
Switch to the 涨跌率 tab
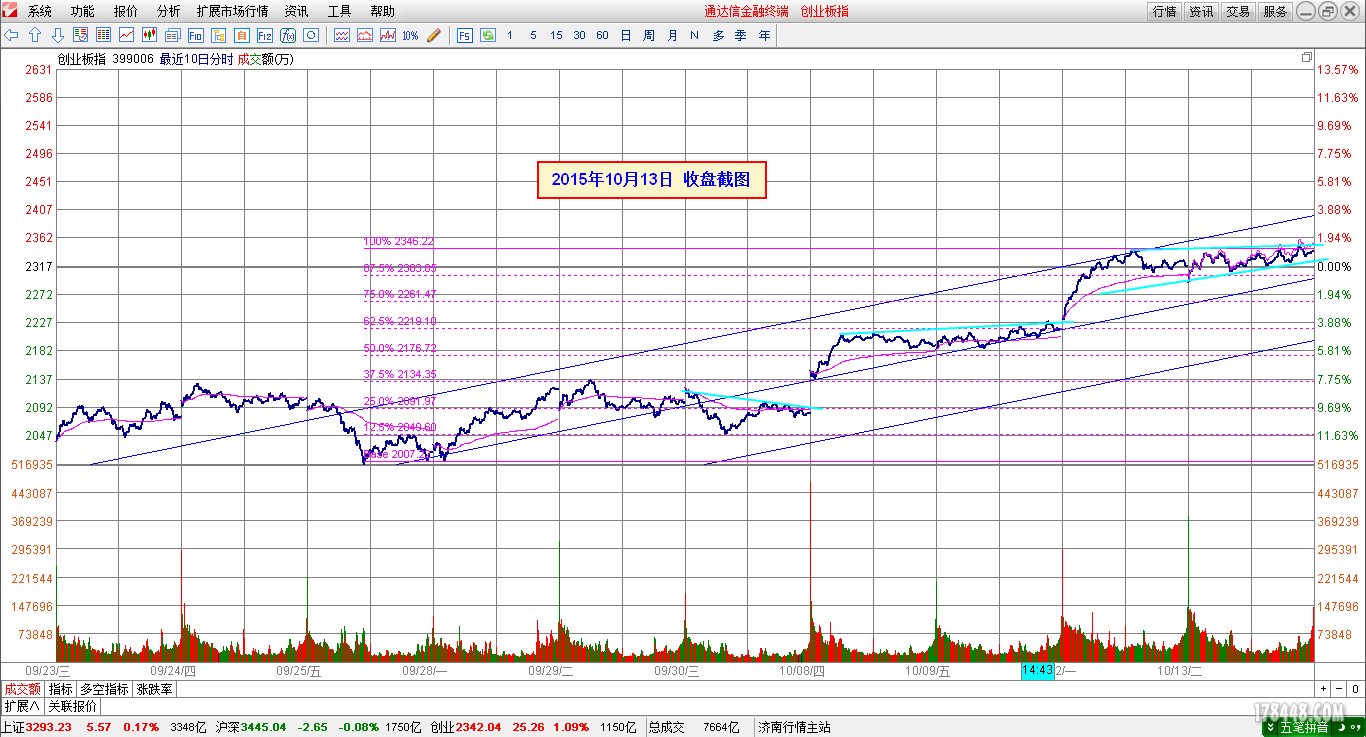pos(154,689)
